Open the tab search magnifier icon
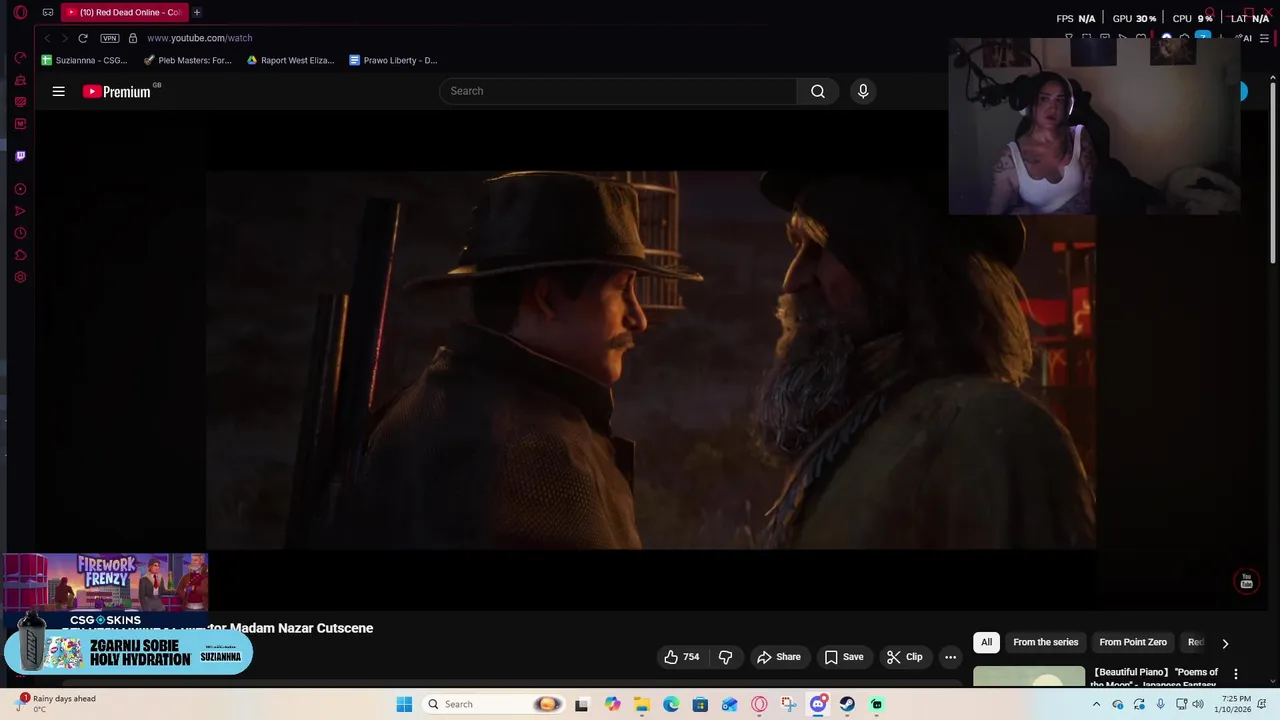 (1210, 13)
